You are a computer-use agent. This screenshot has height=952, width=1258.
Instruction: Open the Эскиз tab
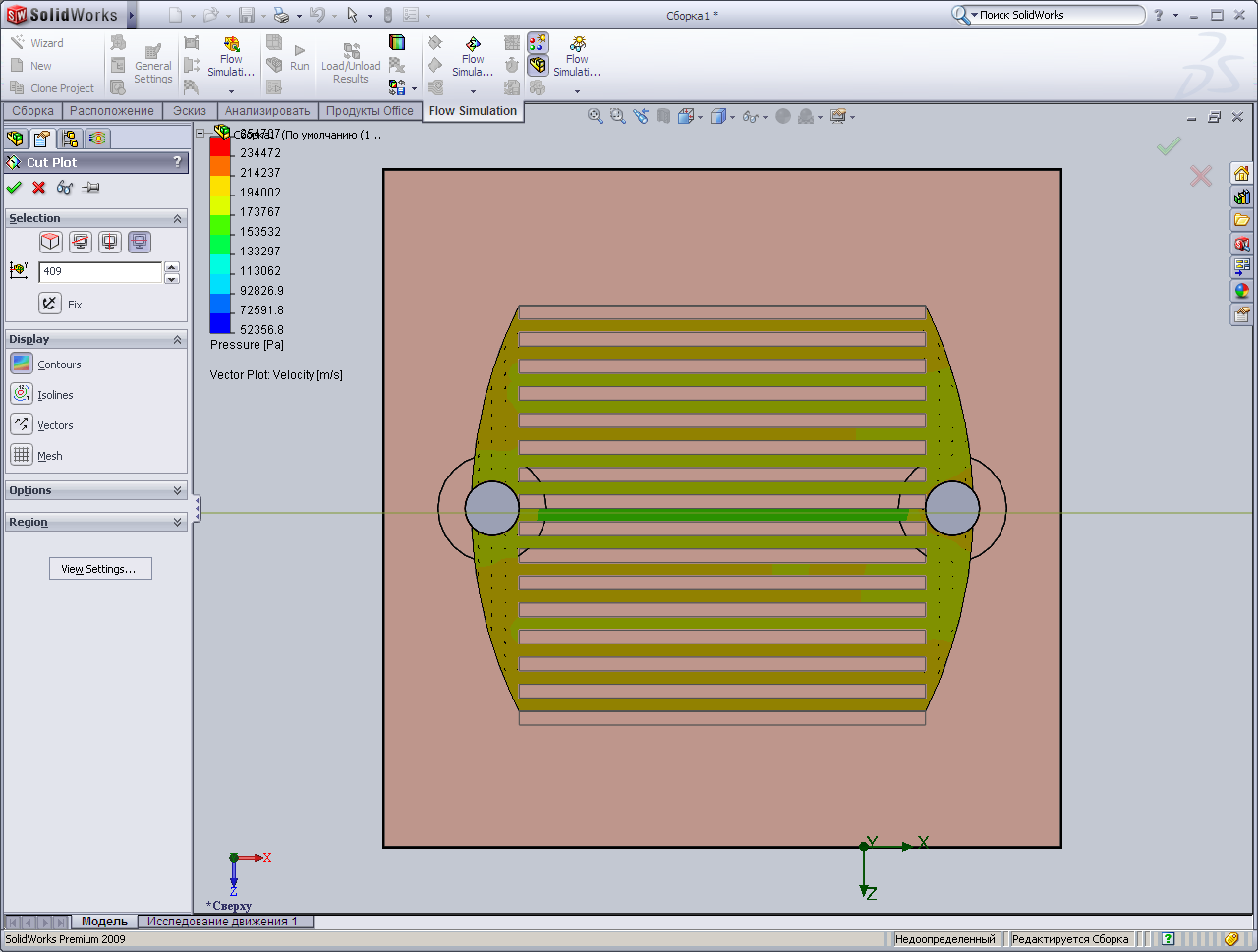pos(190,111)
